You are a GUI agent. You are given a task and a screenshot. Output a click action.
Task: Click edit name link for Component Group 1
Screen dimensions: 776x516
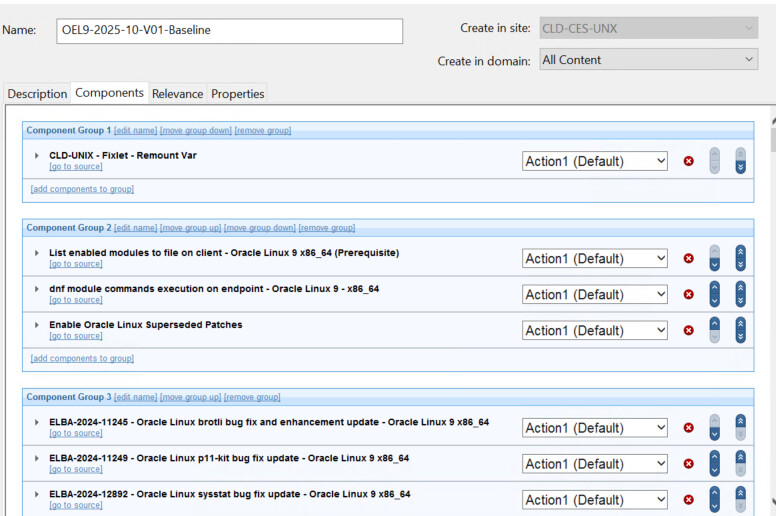point(135,131)
